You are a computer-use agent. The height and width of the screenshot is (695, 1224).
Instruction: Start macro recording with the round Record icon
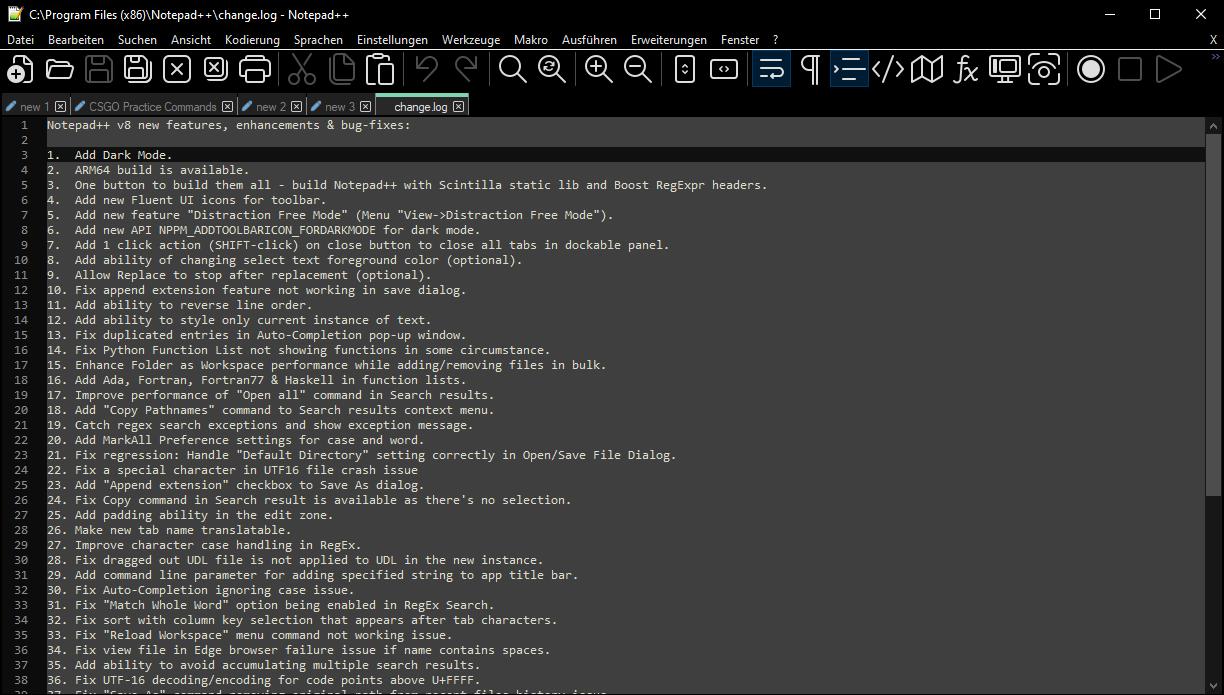(x=1091, y=69)
